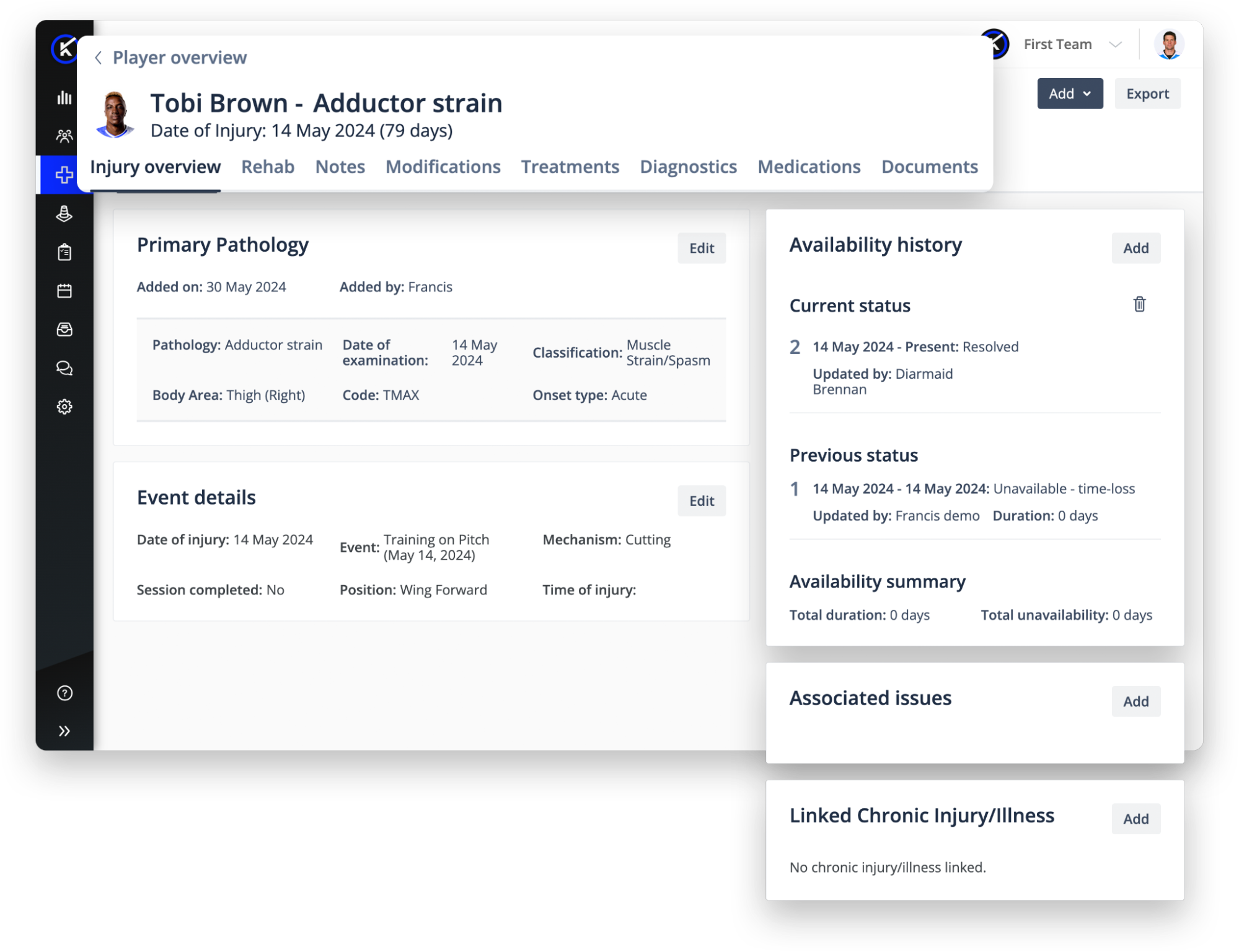The image size is (1239, 952).
Task: Open the settings gear sidebar icon
Action: tap(64, 407)
